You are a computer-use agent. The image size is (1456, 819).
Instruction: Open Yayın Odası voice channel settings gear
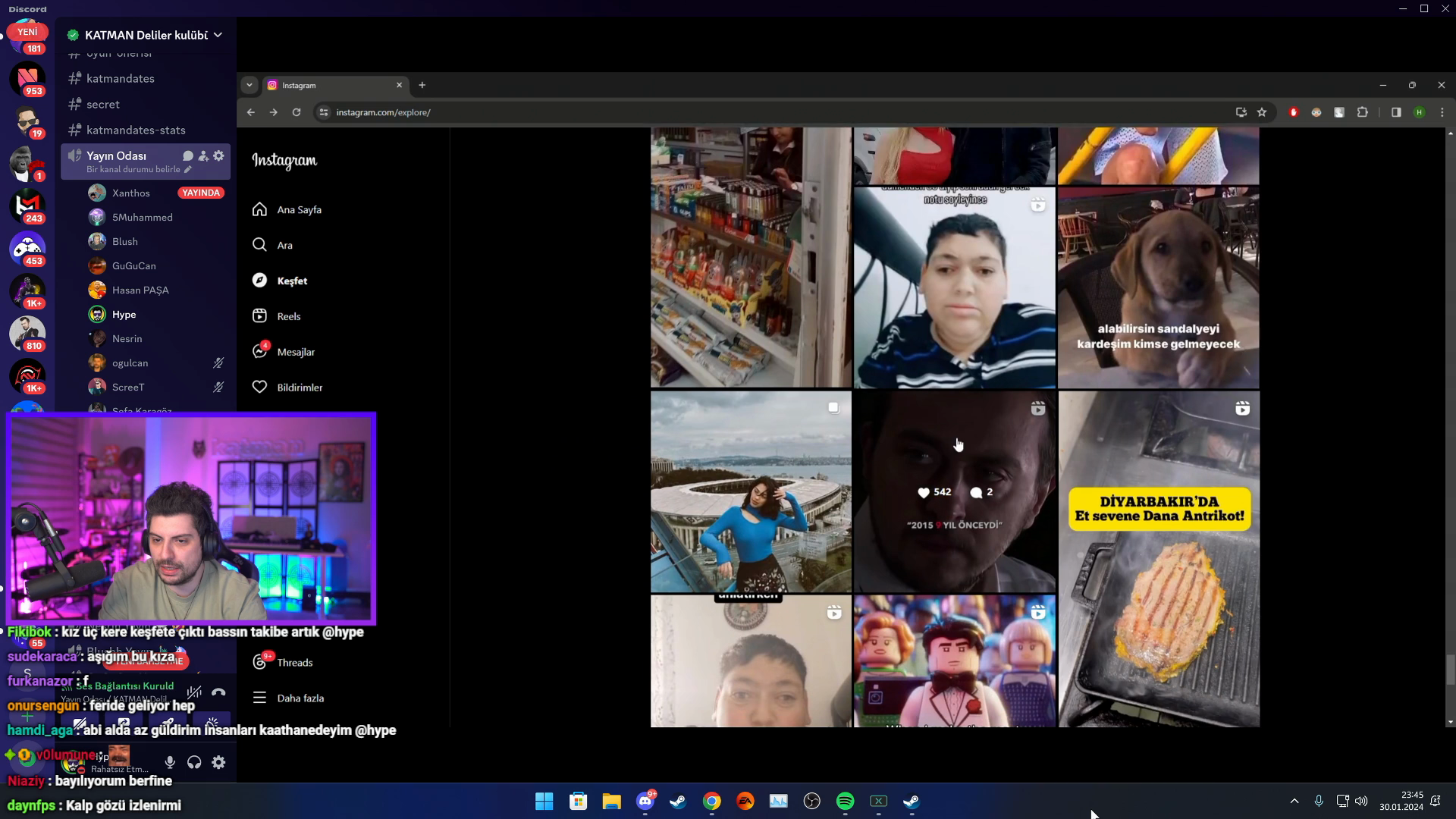218,155
